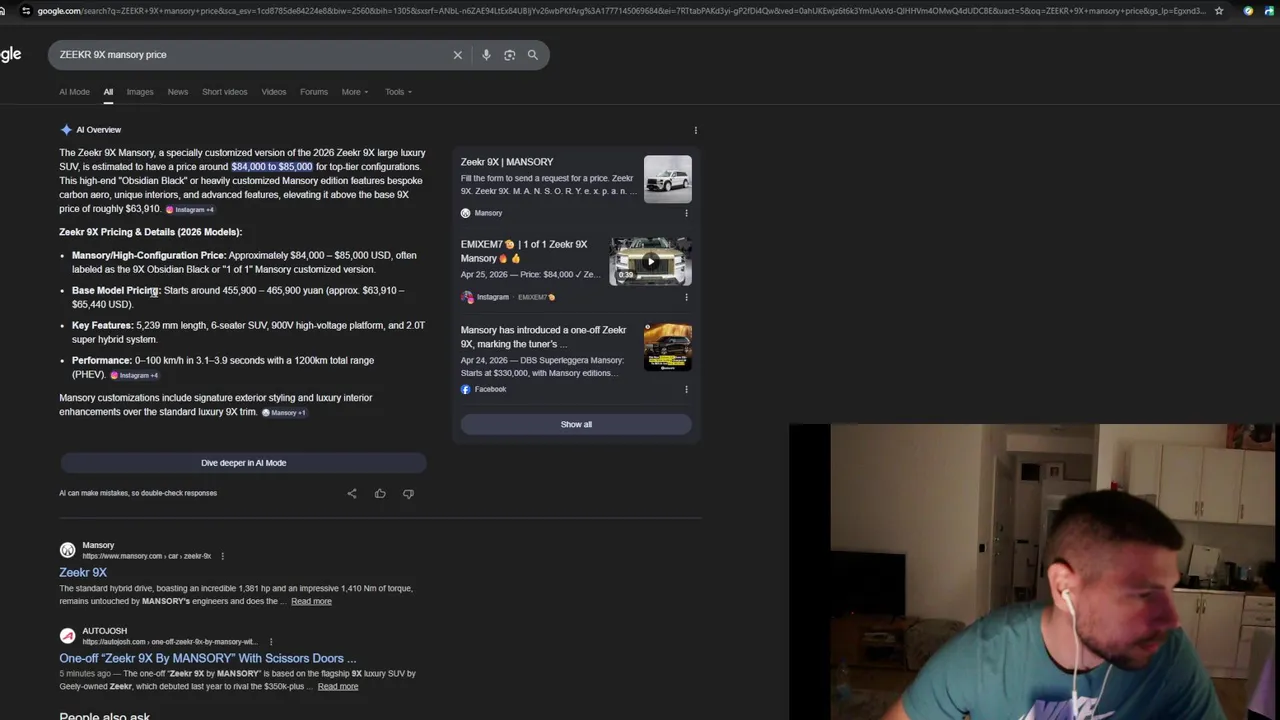Give thumbs up to AI Overview
This screenshot has height=720, width=1280.
(x=380, y=494)
